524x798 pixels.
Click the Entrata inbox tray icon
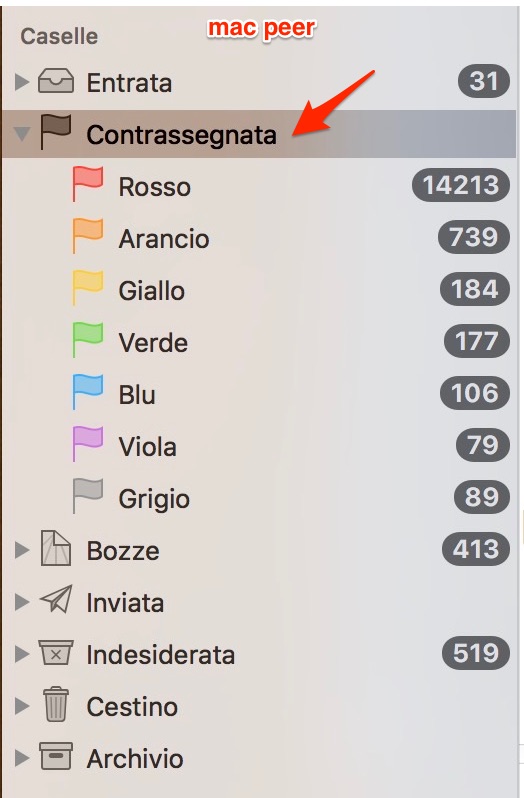[56, 81]
